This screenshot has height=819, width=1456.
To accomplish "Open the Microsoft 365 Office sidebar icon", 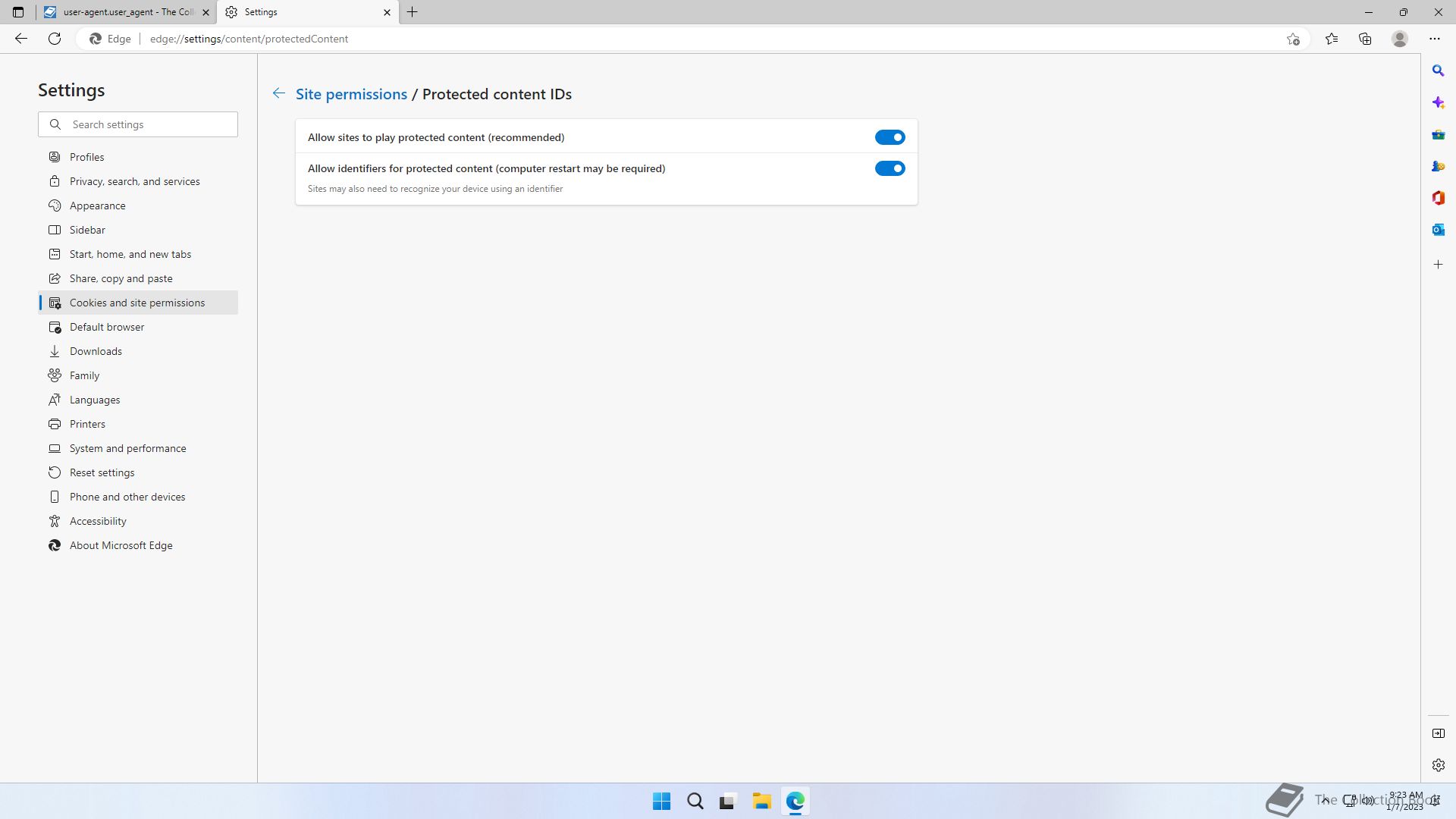I will [x=1438, y=198].
